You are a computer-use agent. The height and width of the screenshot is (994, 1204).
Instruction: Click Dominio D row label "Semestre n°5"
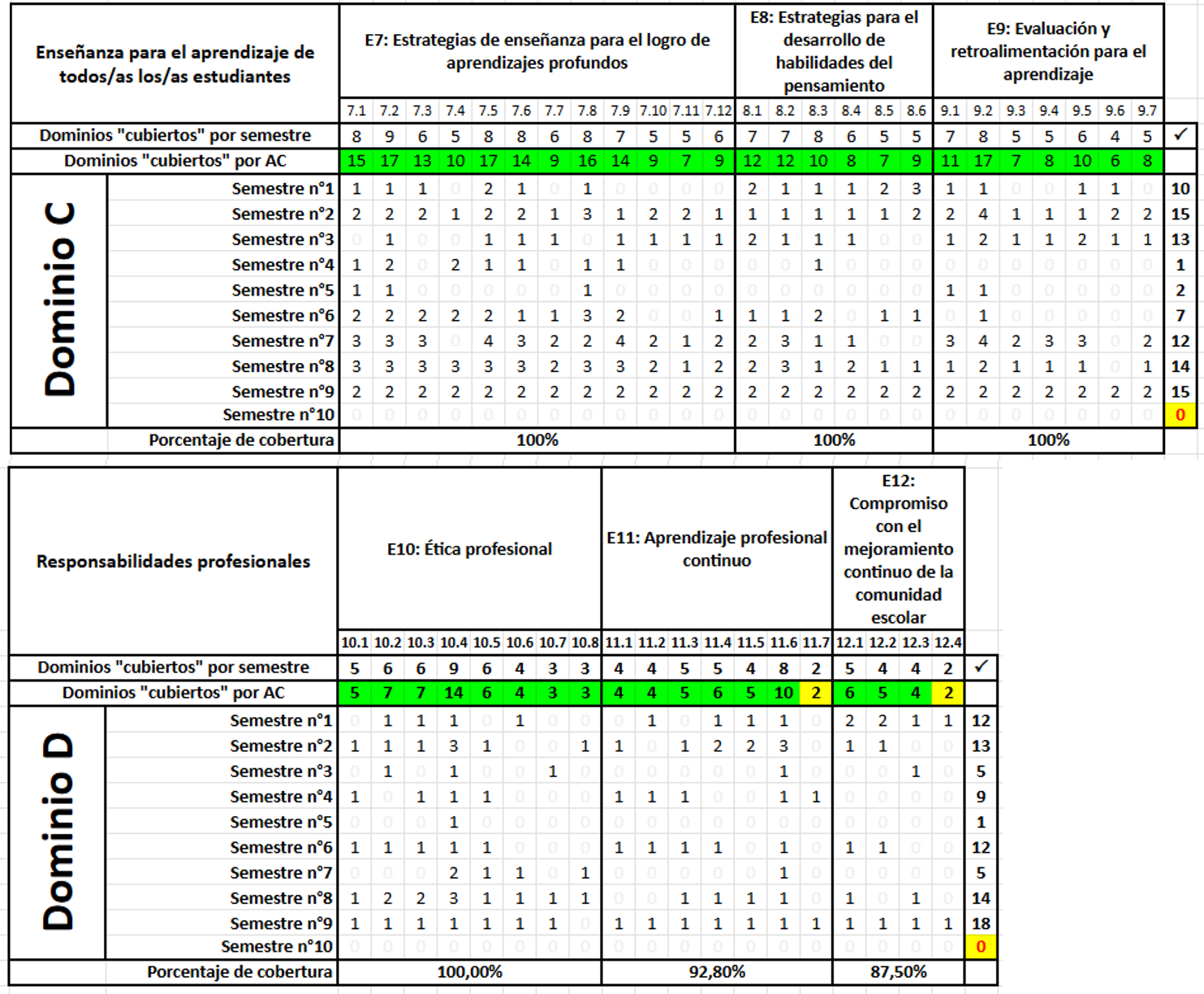[281, 822]
